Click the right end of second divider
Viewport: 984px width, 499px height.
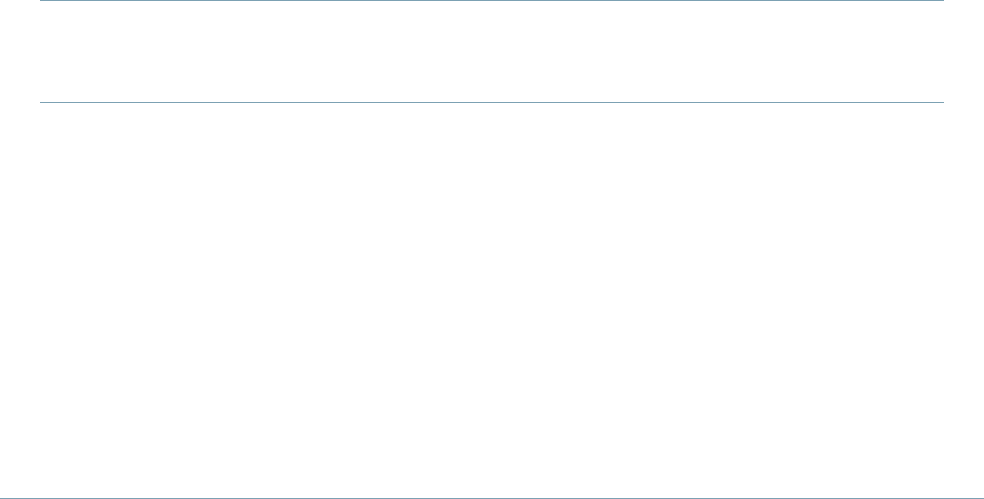940,102
